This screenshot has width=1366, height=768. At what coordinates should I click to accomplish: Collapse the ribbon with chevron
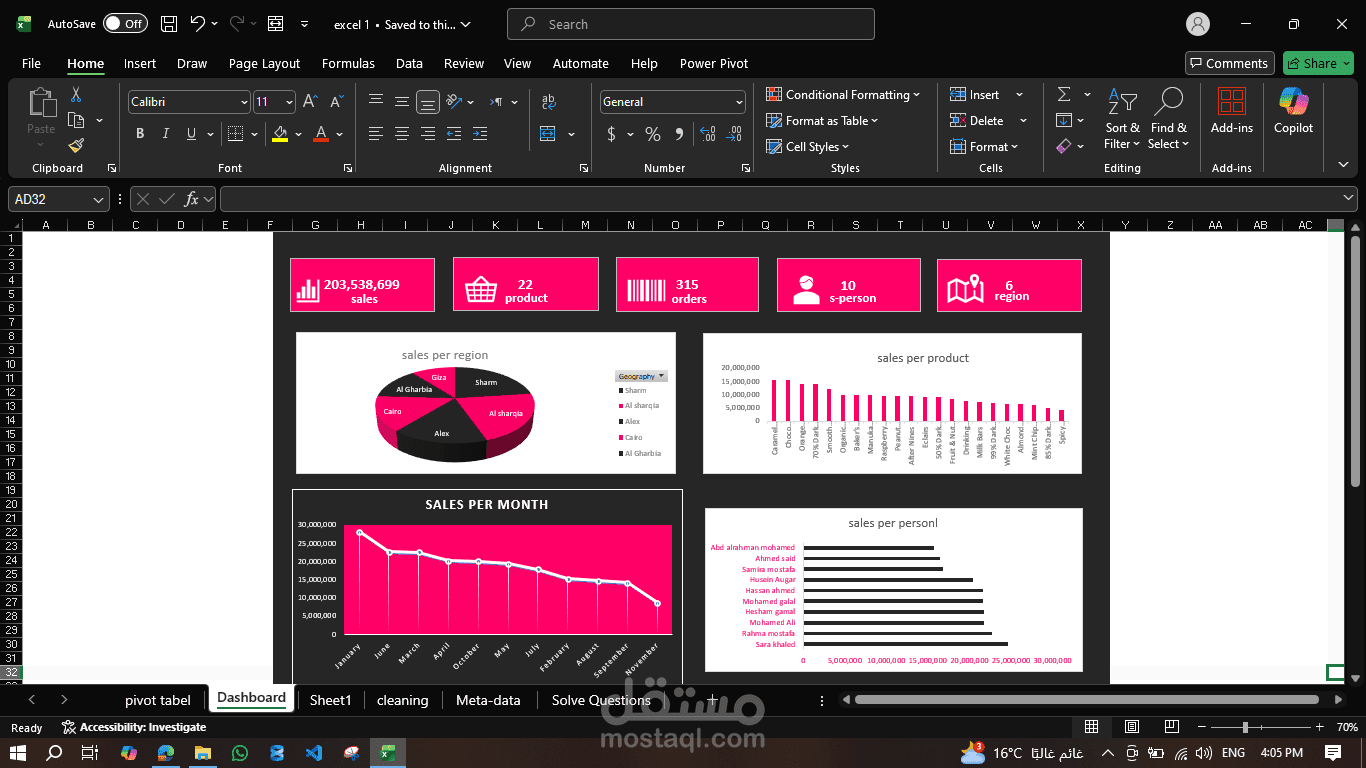(x=1343, y=165)
